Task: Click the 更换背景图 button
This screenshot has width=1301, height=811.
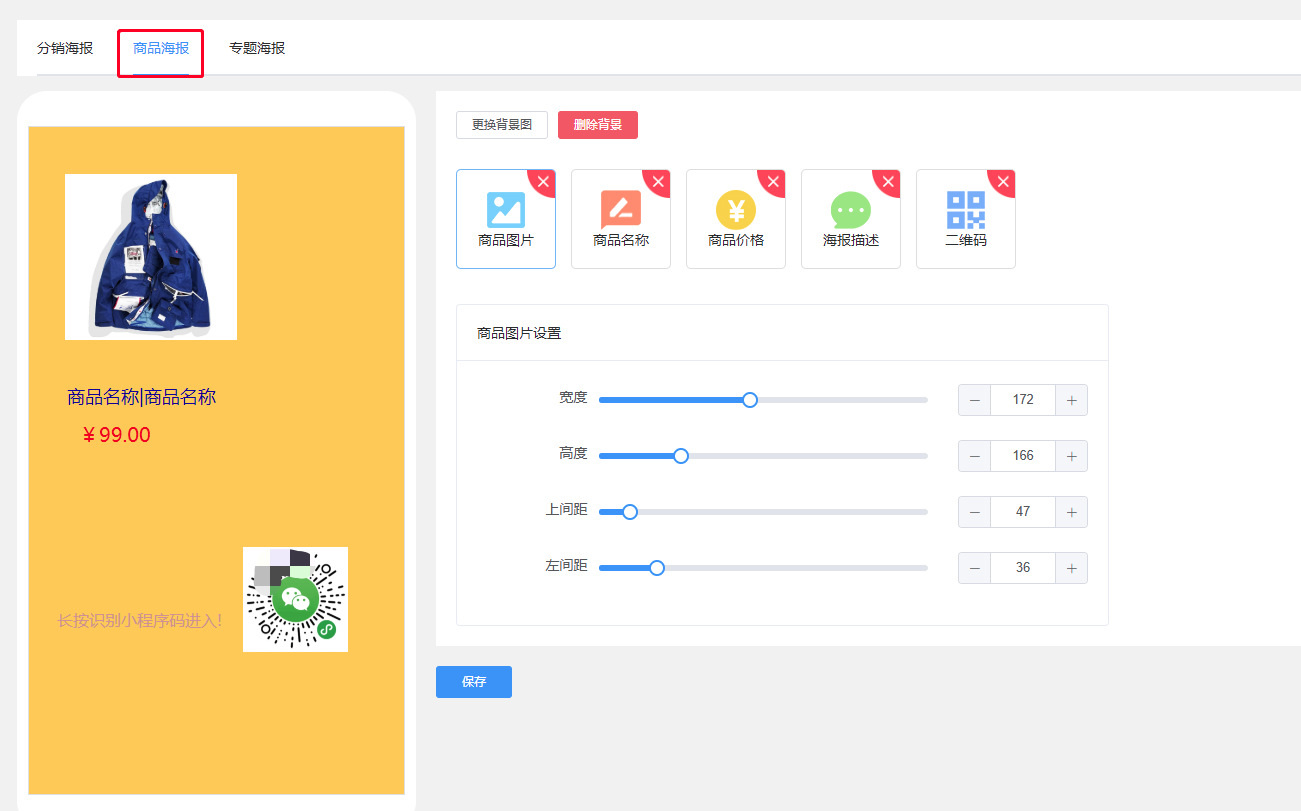Action: [x=502, y=125]
